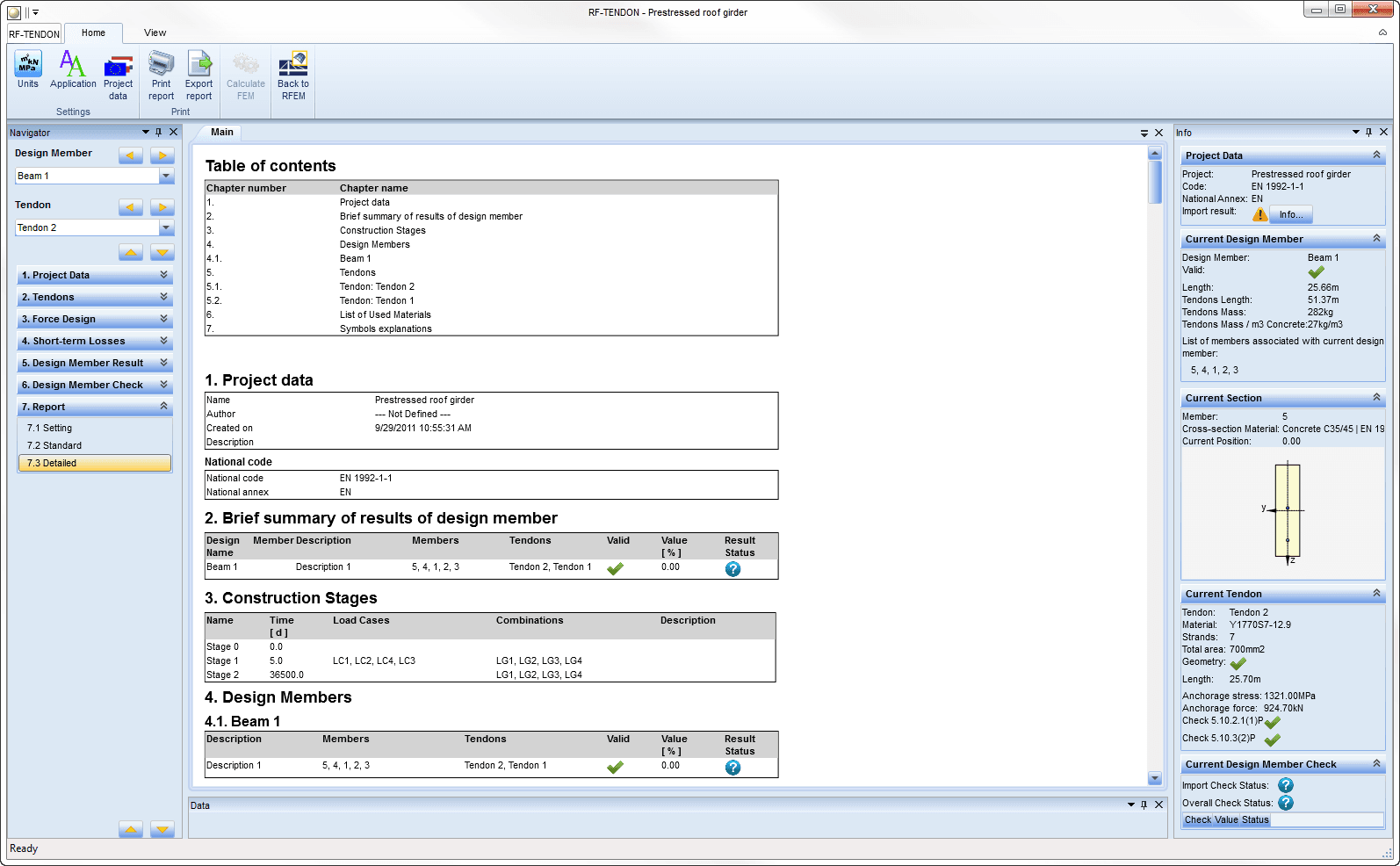This screenshot has height=866, width=1400.
Task: Open 7.2 Standard report page
Action: 95,445
